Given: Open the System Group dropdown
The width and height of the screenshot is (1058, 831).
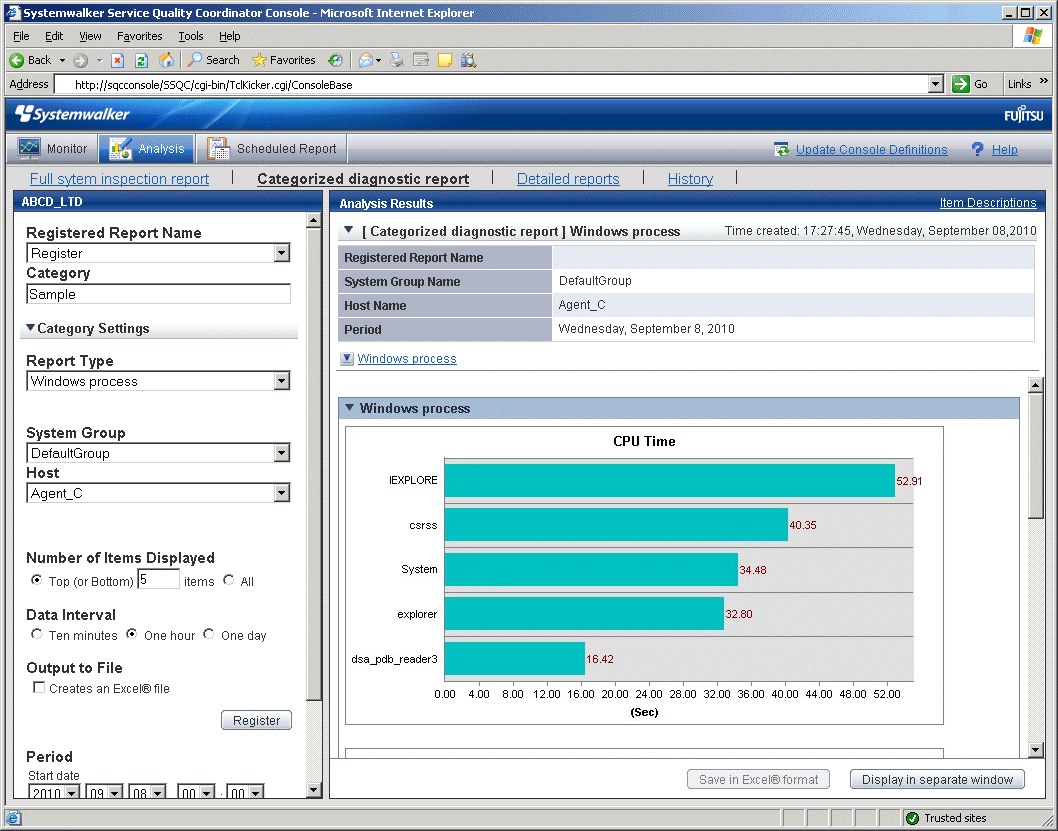Looking at the screenshot, I should [x=281, y=453].
